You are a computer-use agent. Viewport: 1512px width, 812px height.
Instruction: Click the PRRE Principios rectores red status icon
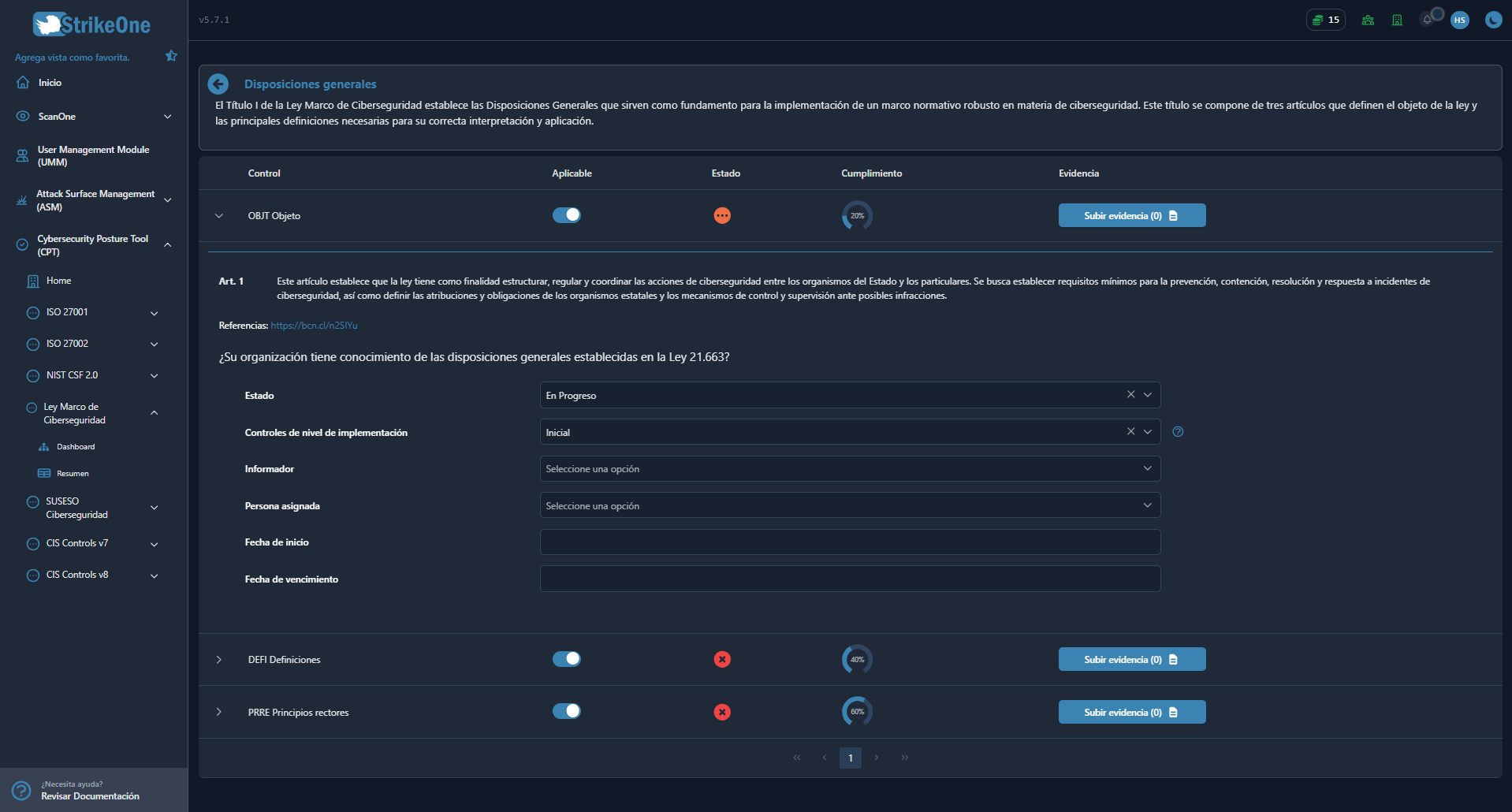pyautogui.click(x=722, y=712)
